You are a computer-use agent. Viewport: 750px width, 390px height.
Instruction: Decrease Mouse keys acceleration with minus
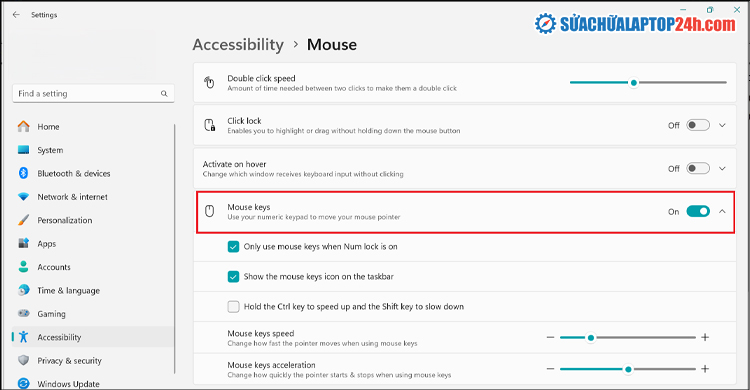coord(550,369)
